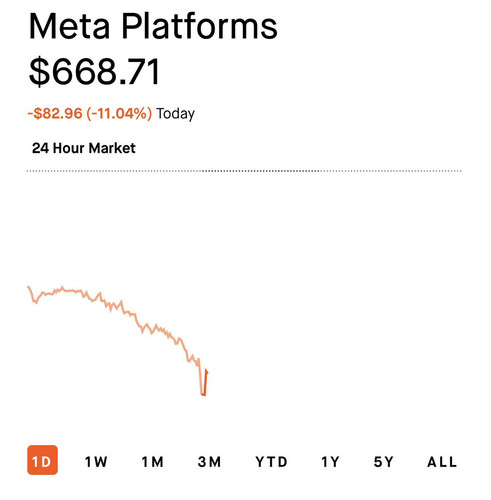Click the chart line's starting point
The image size is (491, 500).
pyautogui.click(x=28, y=287)
